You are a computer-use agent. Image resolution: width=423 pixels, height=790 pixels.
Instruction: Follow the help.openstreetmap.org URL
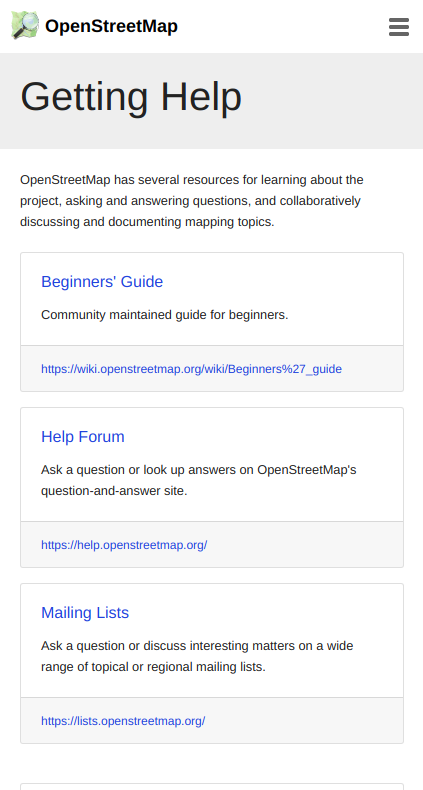point(124,545)
